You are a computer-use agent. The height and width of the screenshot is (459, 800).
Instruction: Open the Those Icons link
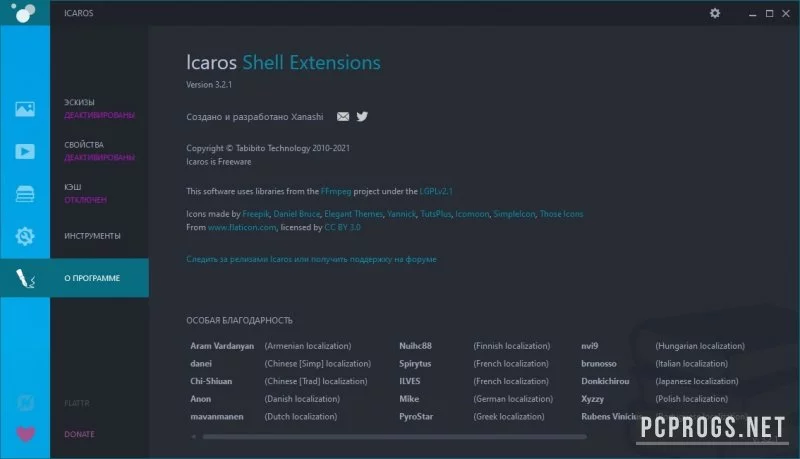pyautogui.click(x=561, y=214)
